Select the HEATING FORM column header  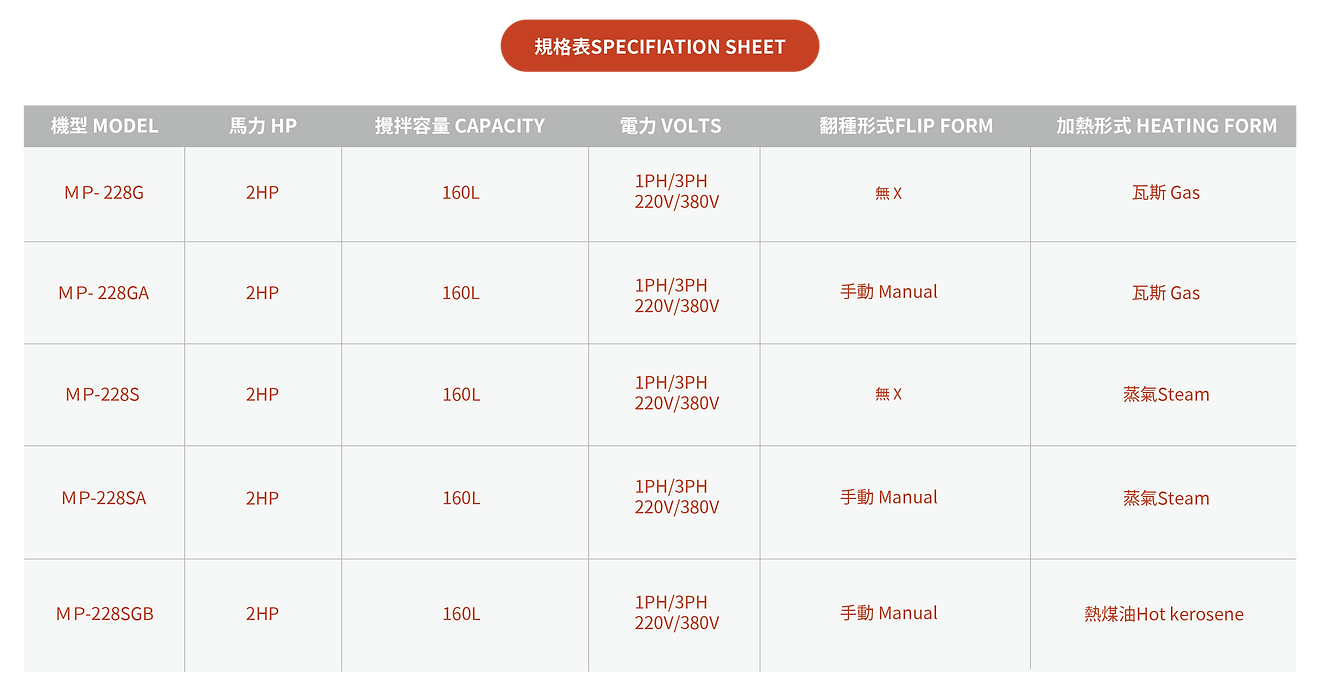1166,126
